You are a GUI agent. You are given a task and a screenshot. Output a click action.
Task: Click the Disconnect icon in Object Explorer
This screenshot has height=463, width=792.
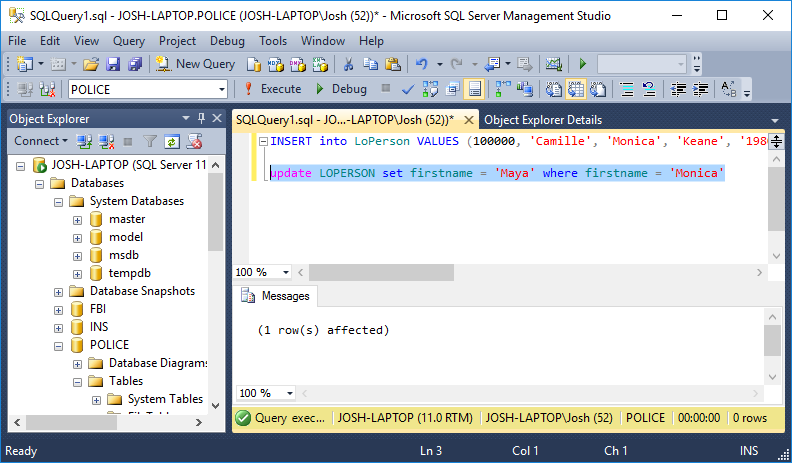click(106, 141)
